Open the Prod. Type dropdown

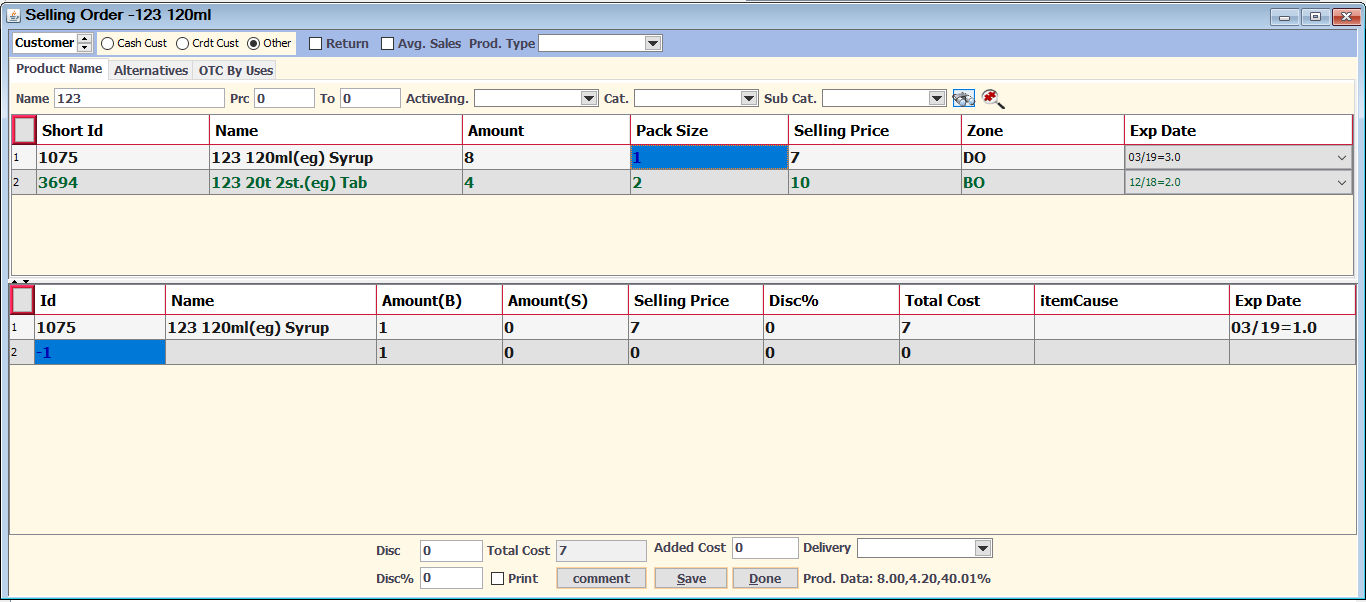click(653, 43)
